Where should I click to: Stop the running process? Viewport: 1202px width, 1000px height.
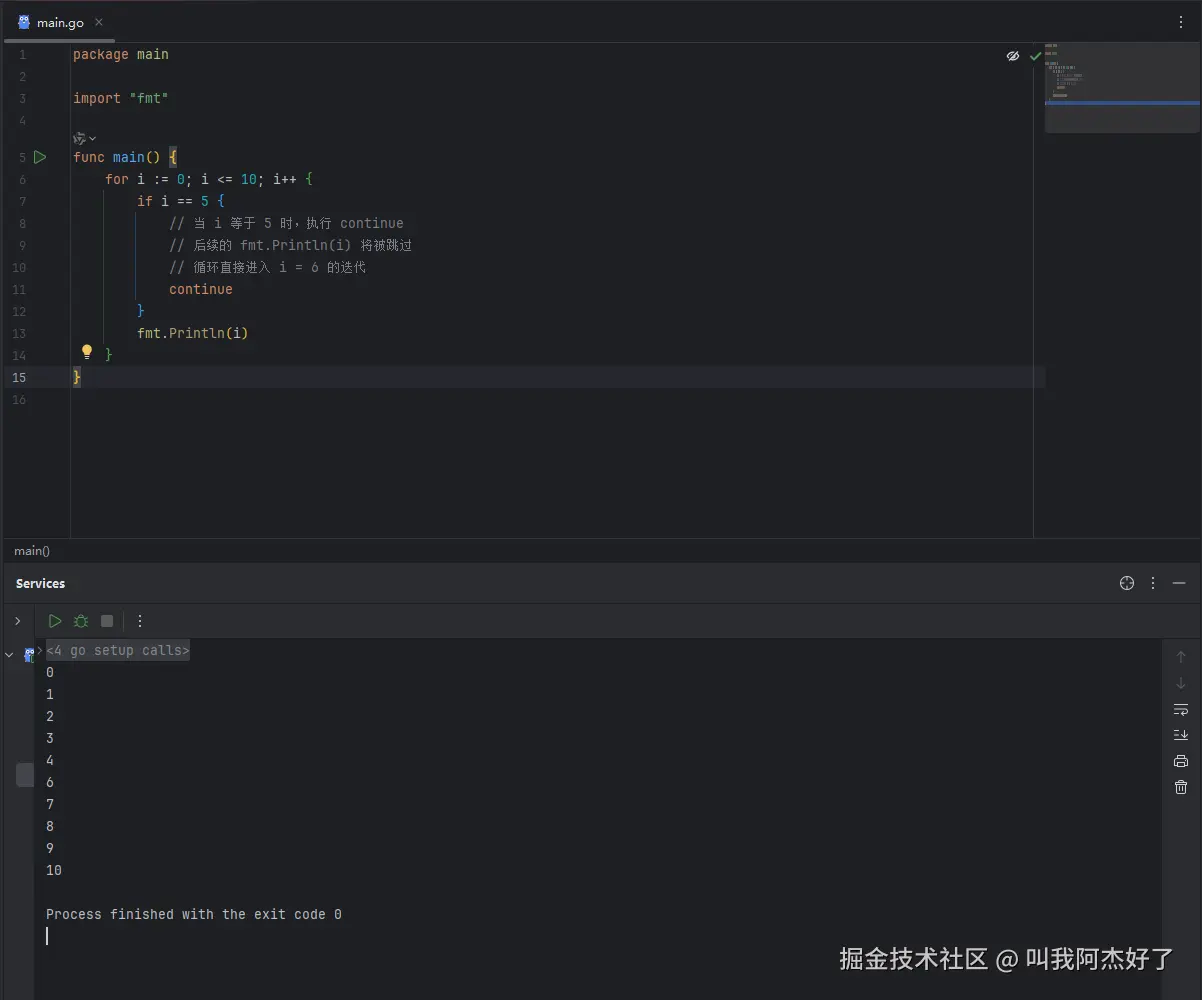click(x=107, y=621)
